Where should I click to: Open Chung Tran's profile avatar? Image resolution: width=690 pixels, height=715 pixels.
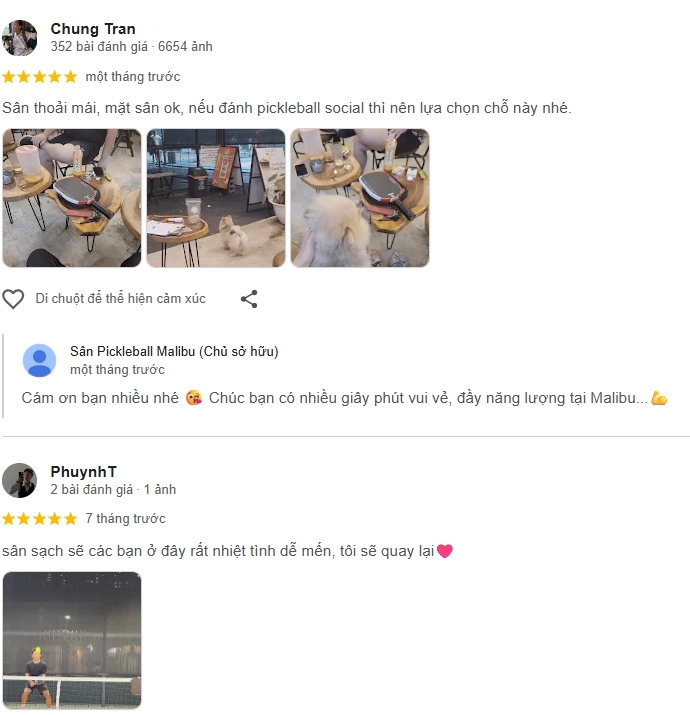pyautogui.click(x=20, y=38)
